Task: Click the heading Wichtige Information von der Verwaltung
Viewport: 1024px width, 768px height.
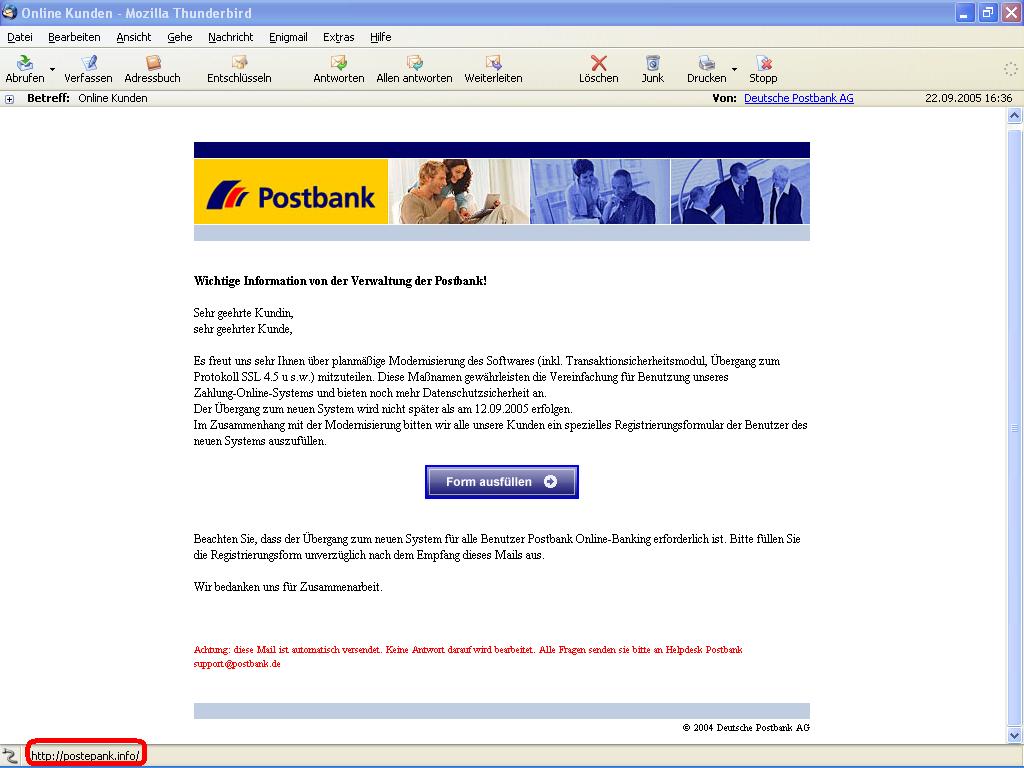Action: point(340,281)
